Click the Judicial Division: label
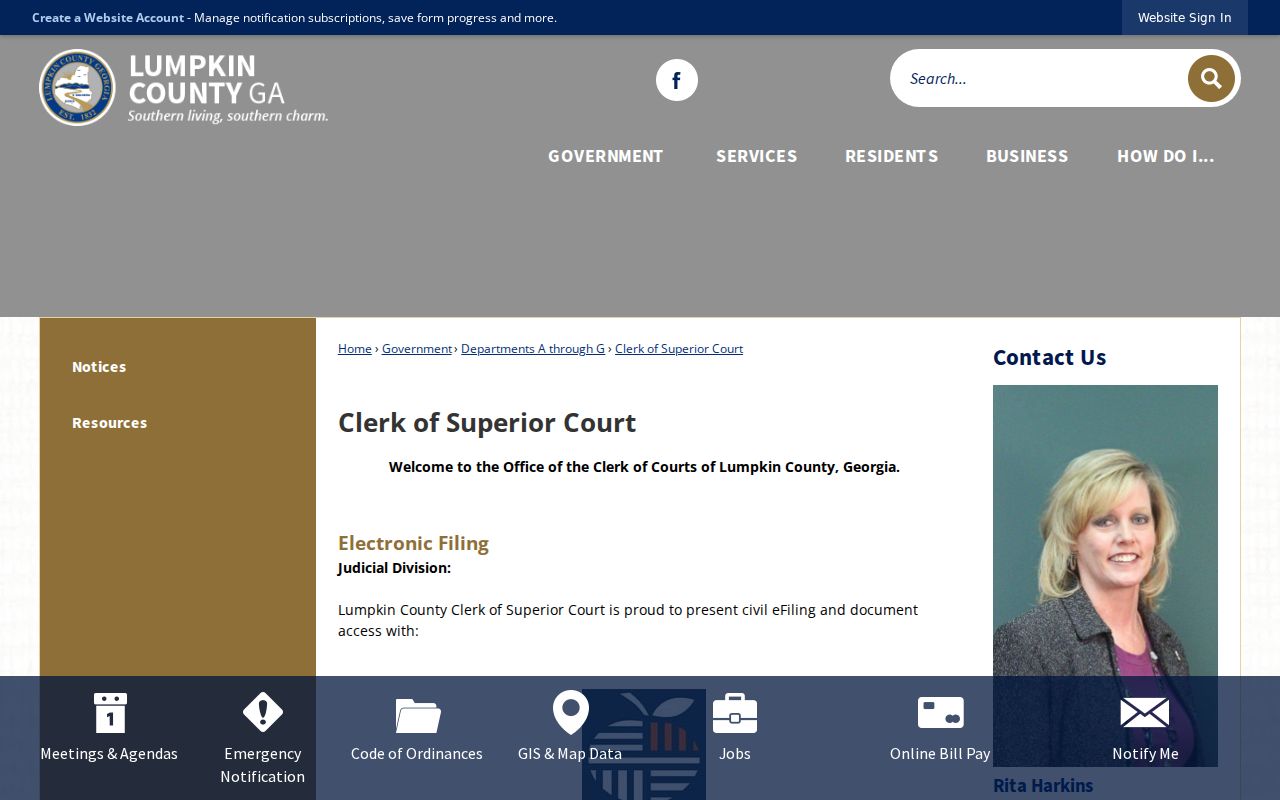 pyautogui.click(x=394, y=568)
